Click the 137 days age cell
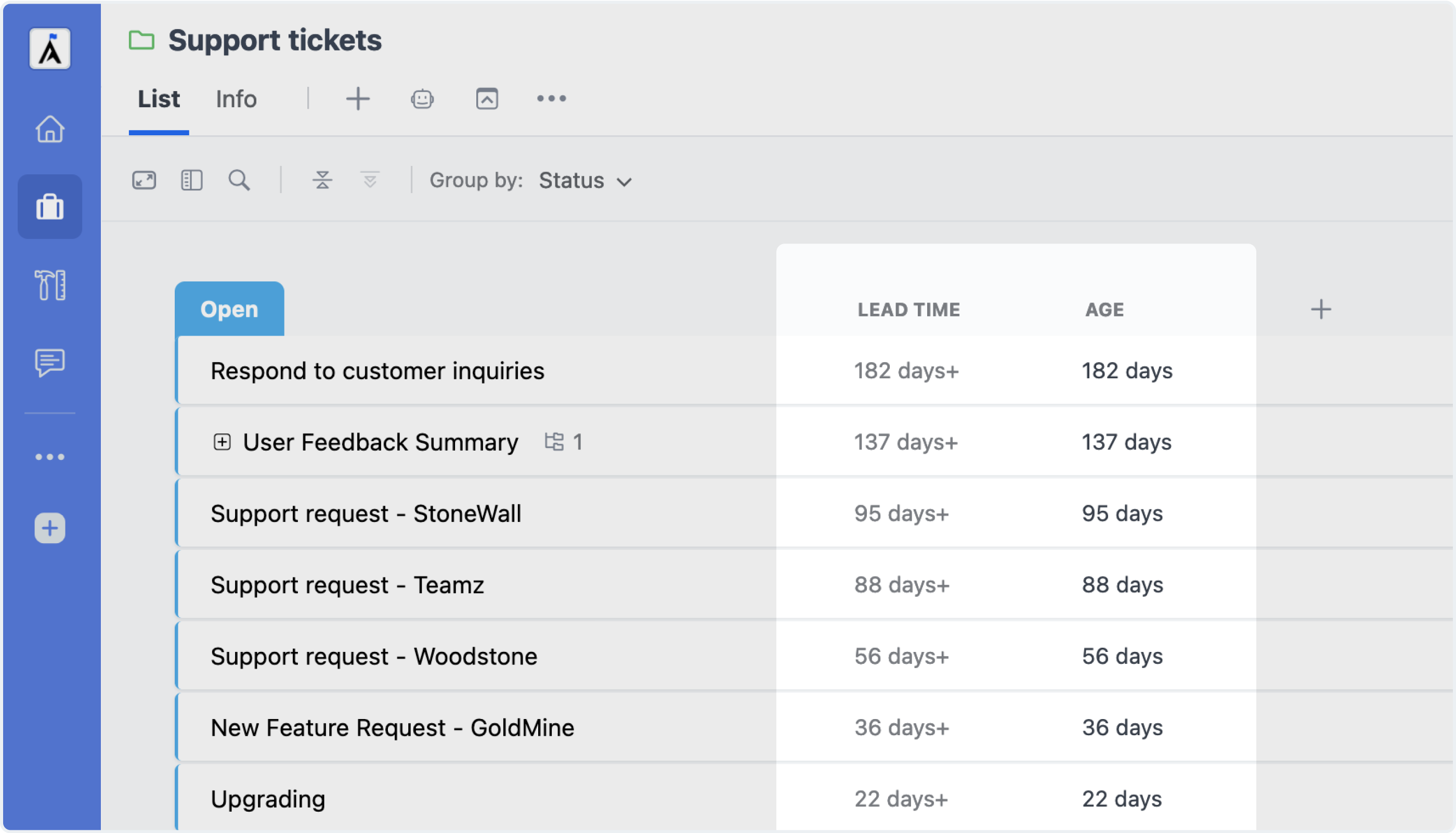The height and width of the screenshot is (833, 1456). [1126, 442]
